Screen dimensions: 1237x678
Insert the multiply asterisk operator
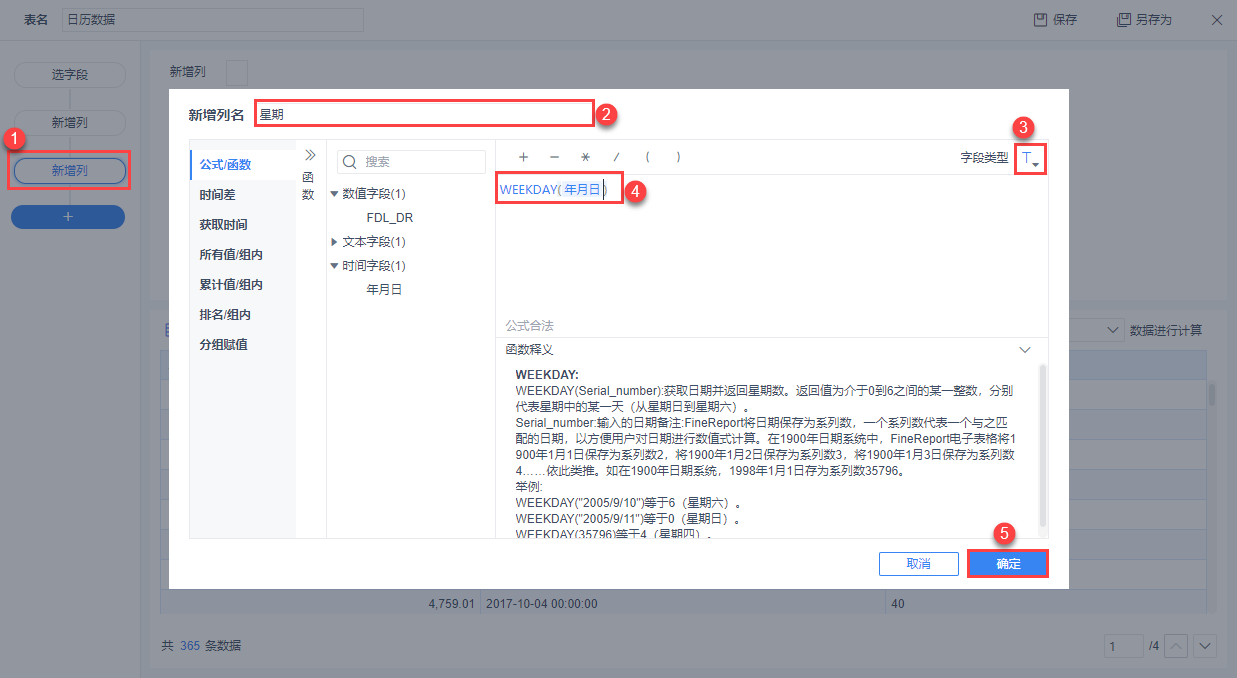coord(585,157)
